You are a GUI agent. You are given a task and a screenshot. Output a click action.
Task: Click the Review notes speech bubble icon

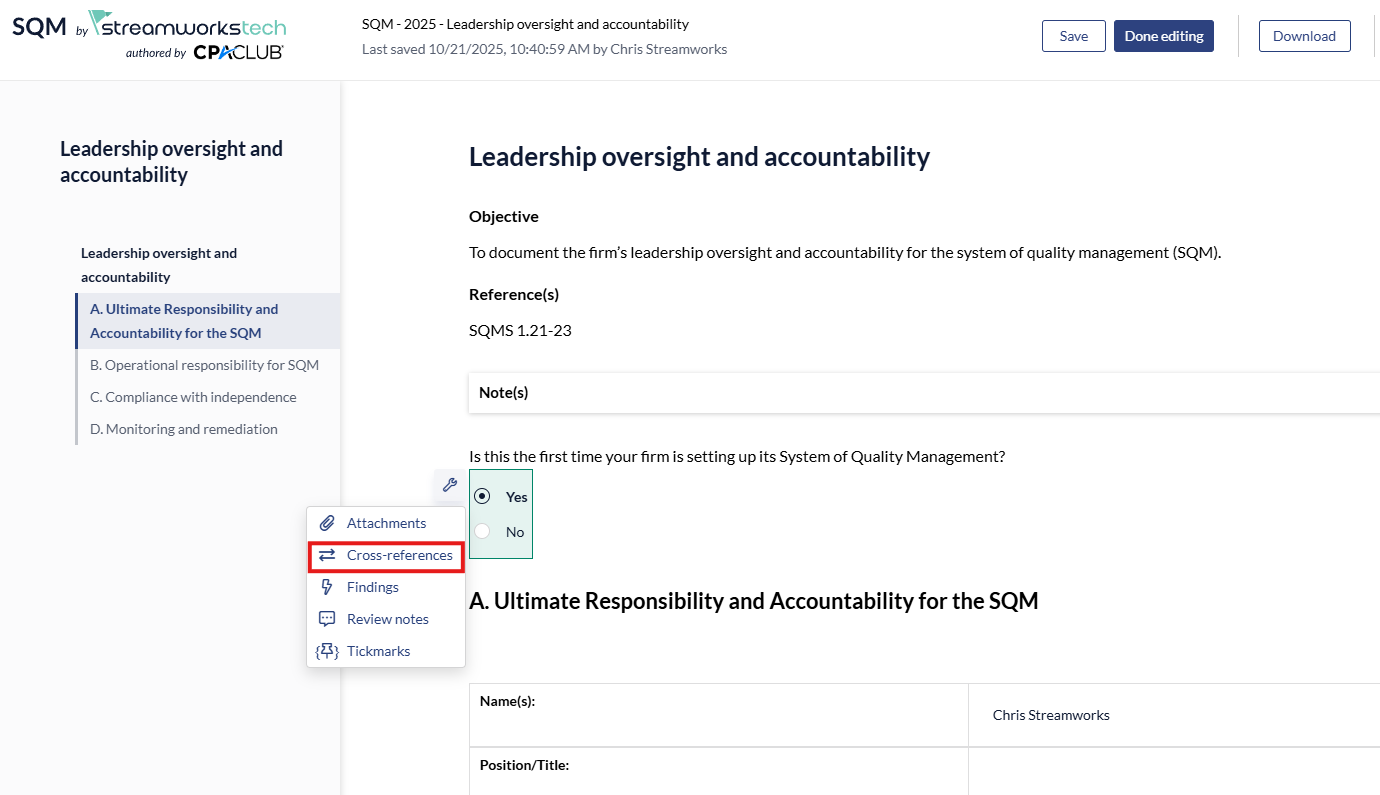[x=327, y=619]
